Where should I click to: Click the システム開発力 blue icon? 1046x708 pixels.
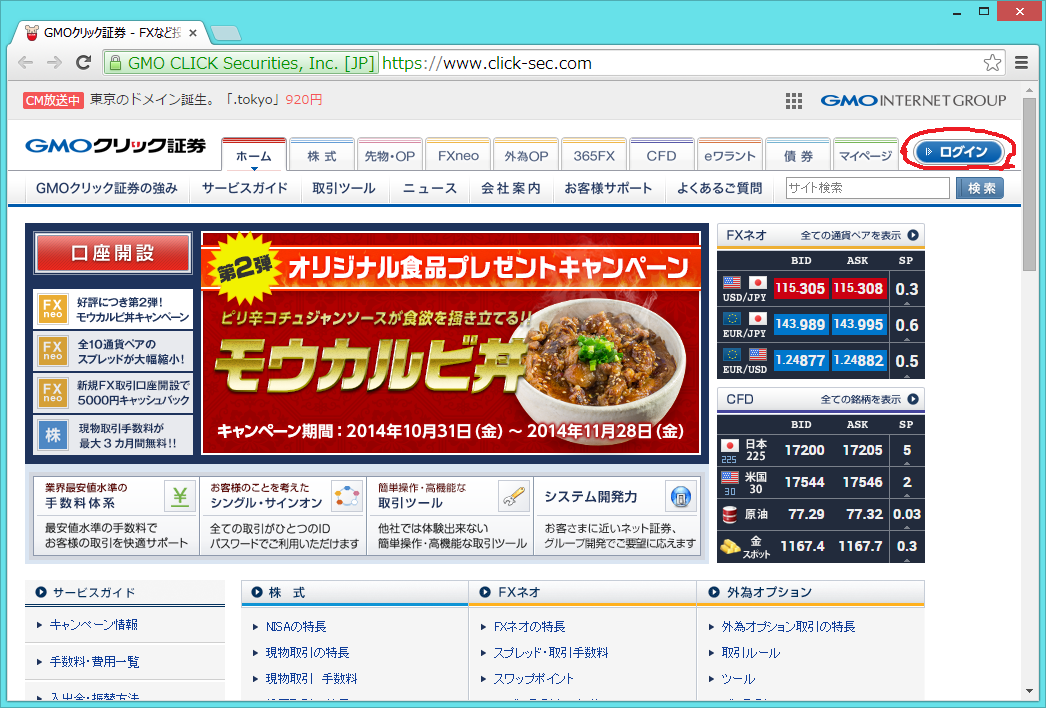point(681,496)
